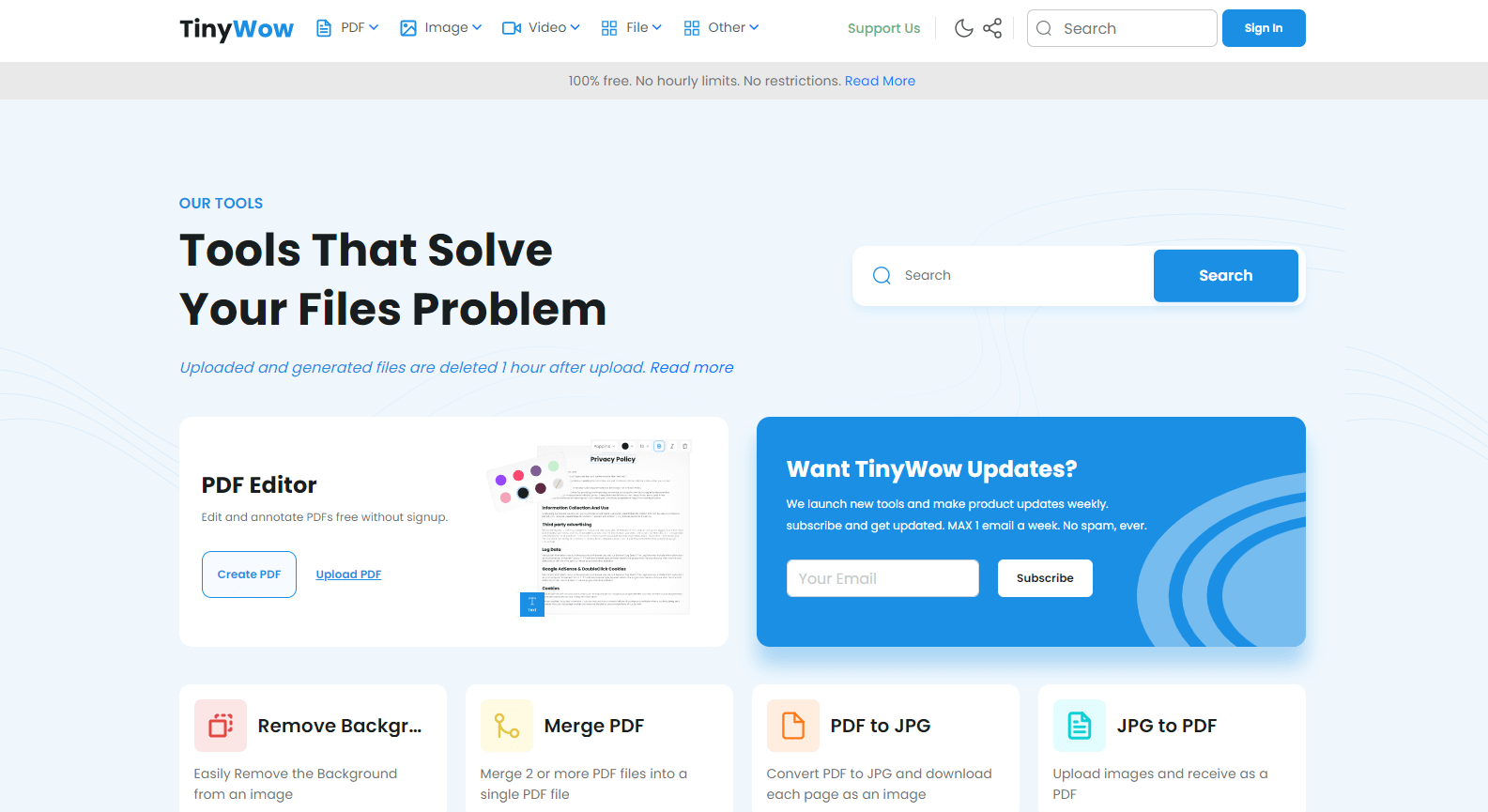Click files deleted after 1 hour notice
This screenshot has width=1488, height=812.
pos(456,367)
